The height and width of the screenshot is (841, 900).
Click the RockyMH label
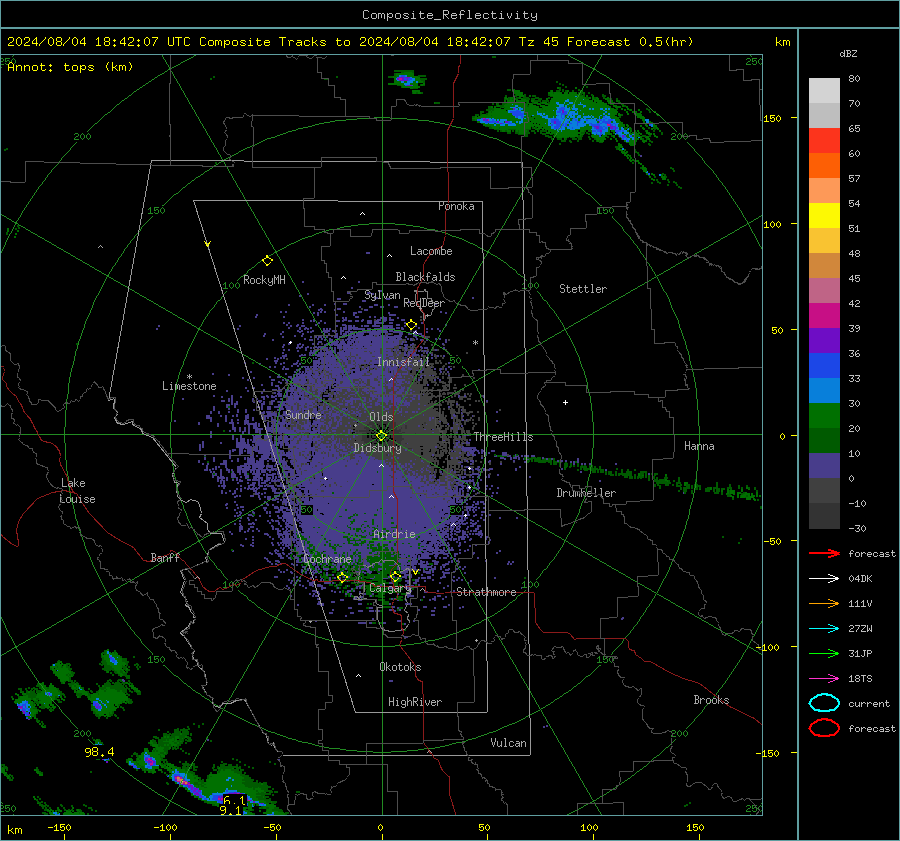[264, 280]
